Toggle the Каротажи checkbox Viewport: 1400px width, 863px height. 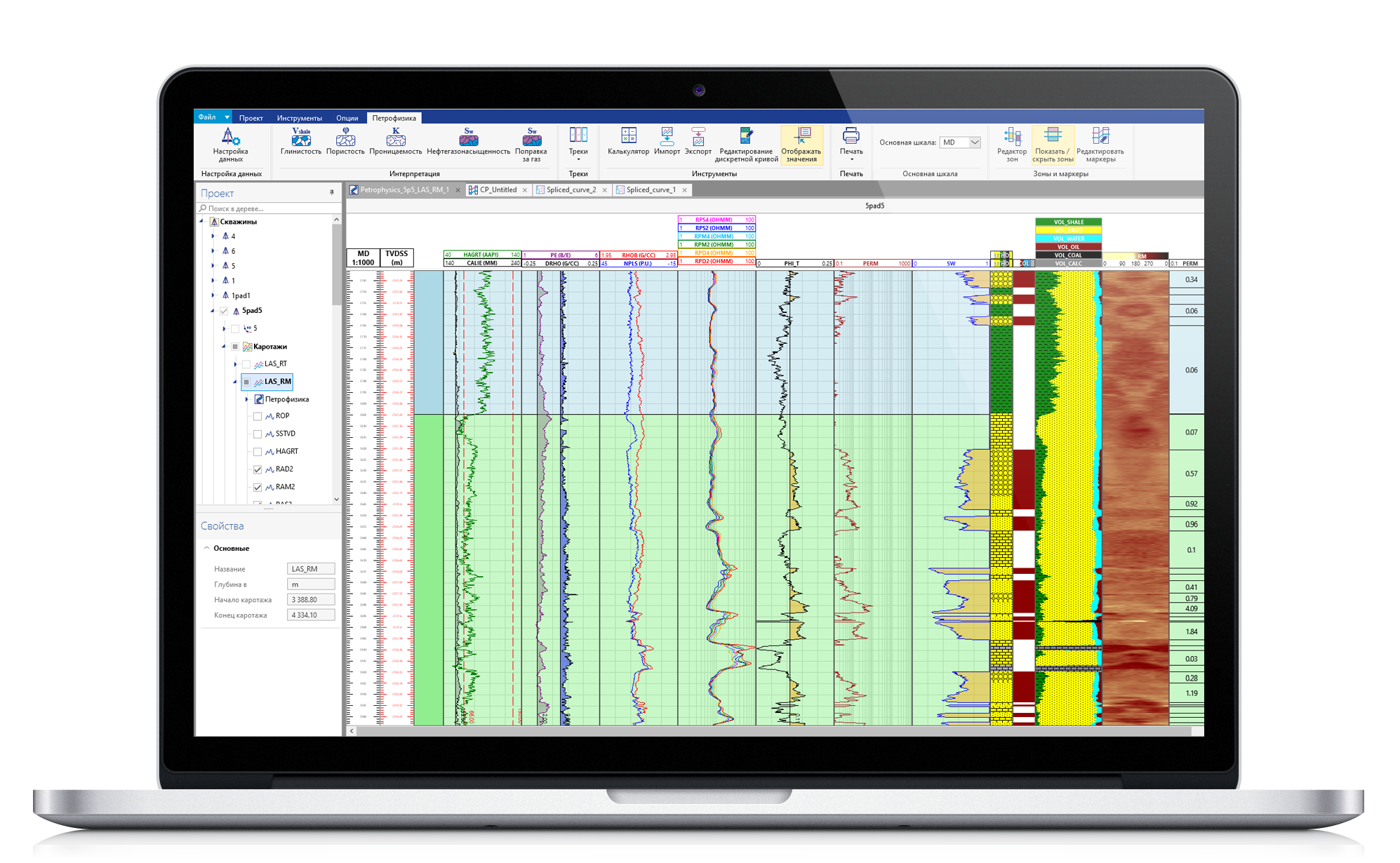click(235, 347)
